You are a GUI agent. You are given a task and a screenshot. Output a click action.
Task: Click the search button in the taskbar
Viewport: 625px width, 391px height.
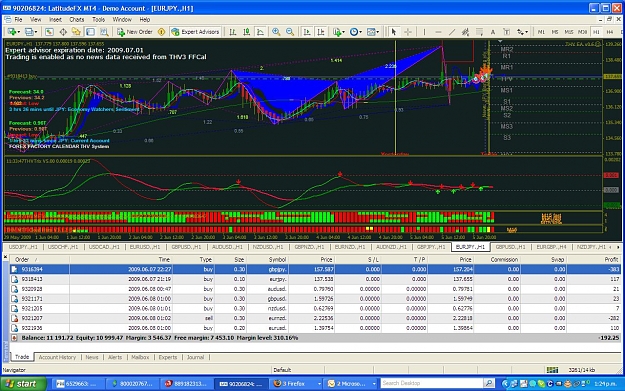click(489, 383)
